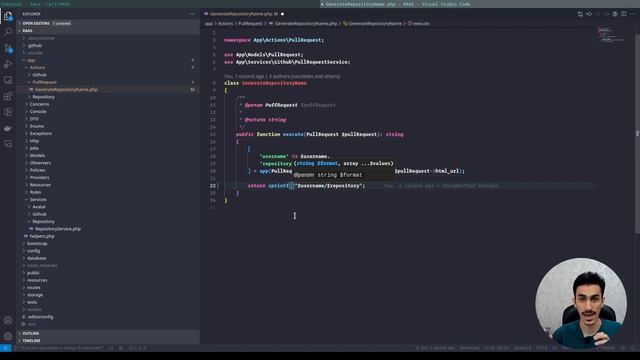Expand the config folder
Screen dimensions: 640x360
tap(33, 251)
